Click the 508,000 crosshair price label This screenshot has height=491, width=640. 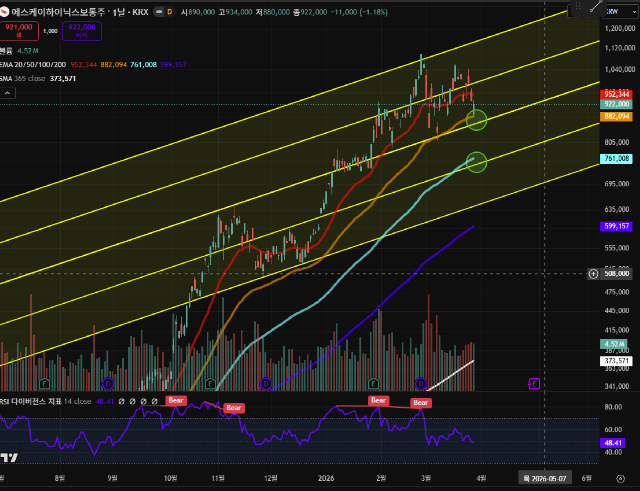616,274
